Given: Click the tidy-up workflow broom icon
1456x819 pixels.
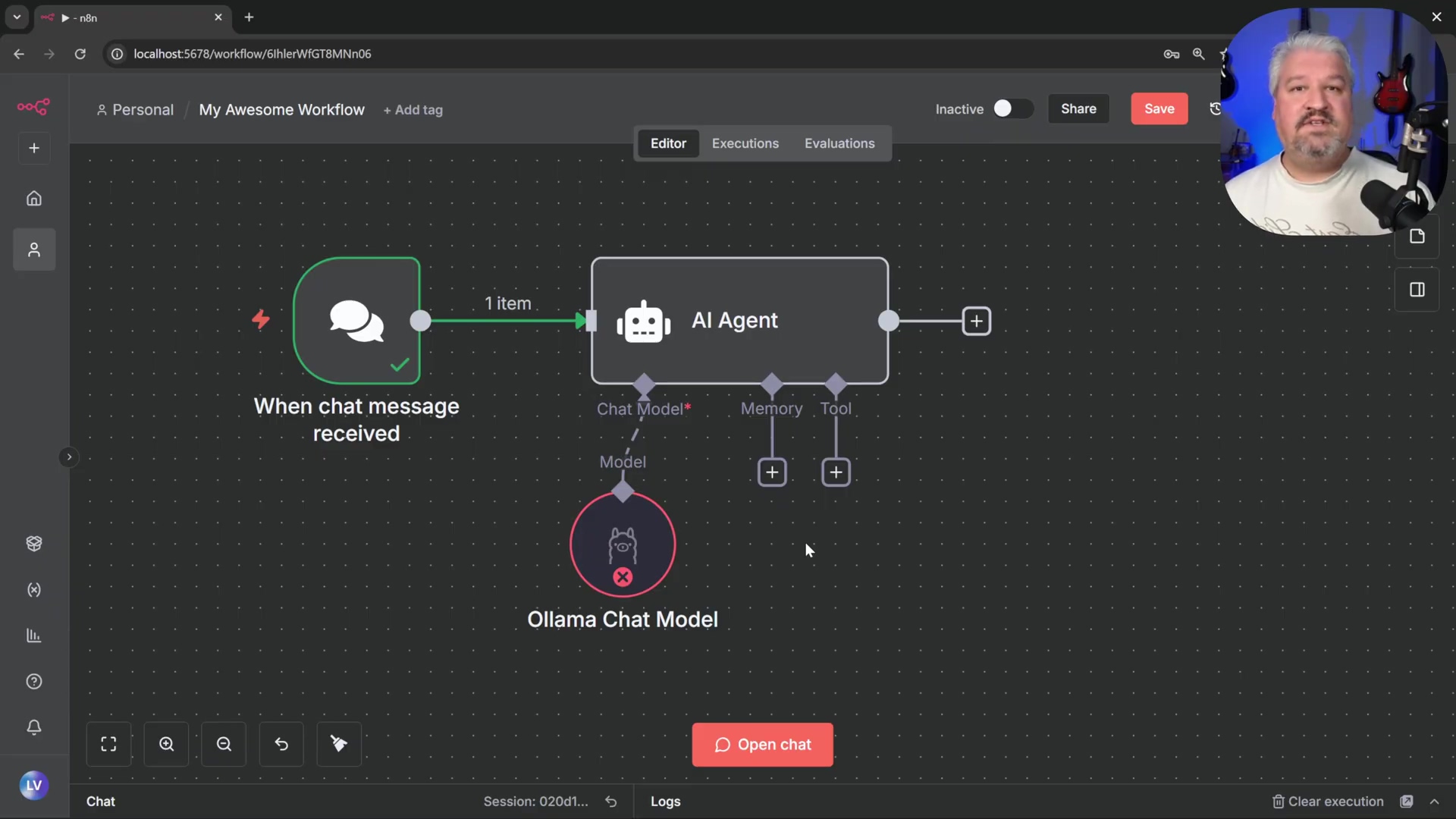Looking at the screenshot, I should coord(339,744).
